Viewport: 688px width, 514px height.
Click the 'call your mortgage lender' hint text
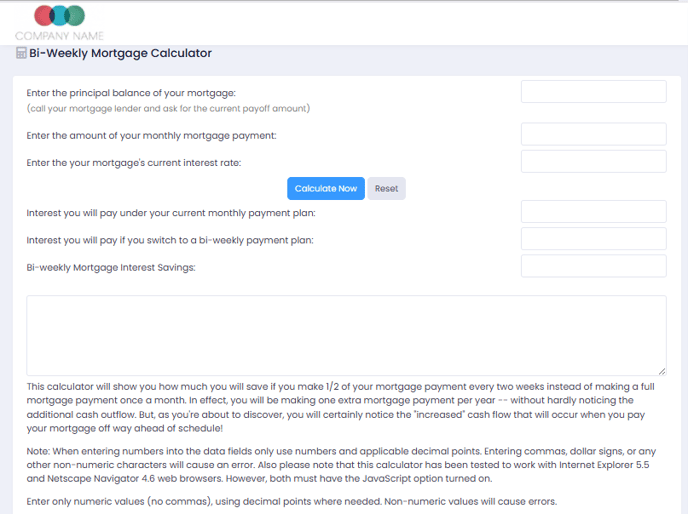click(168, 108)
